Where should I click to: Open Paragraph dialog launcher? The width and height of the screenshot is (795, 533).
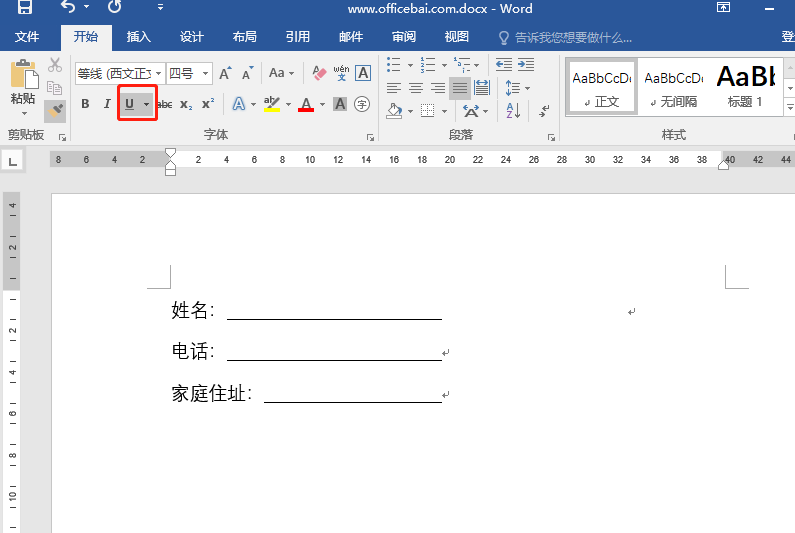(x=551, y=137)
